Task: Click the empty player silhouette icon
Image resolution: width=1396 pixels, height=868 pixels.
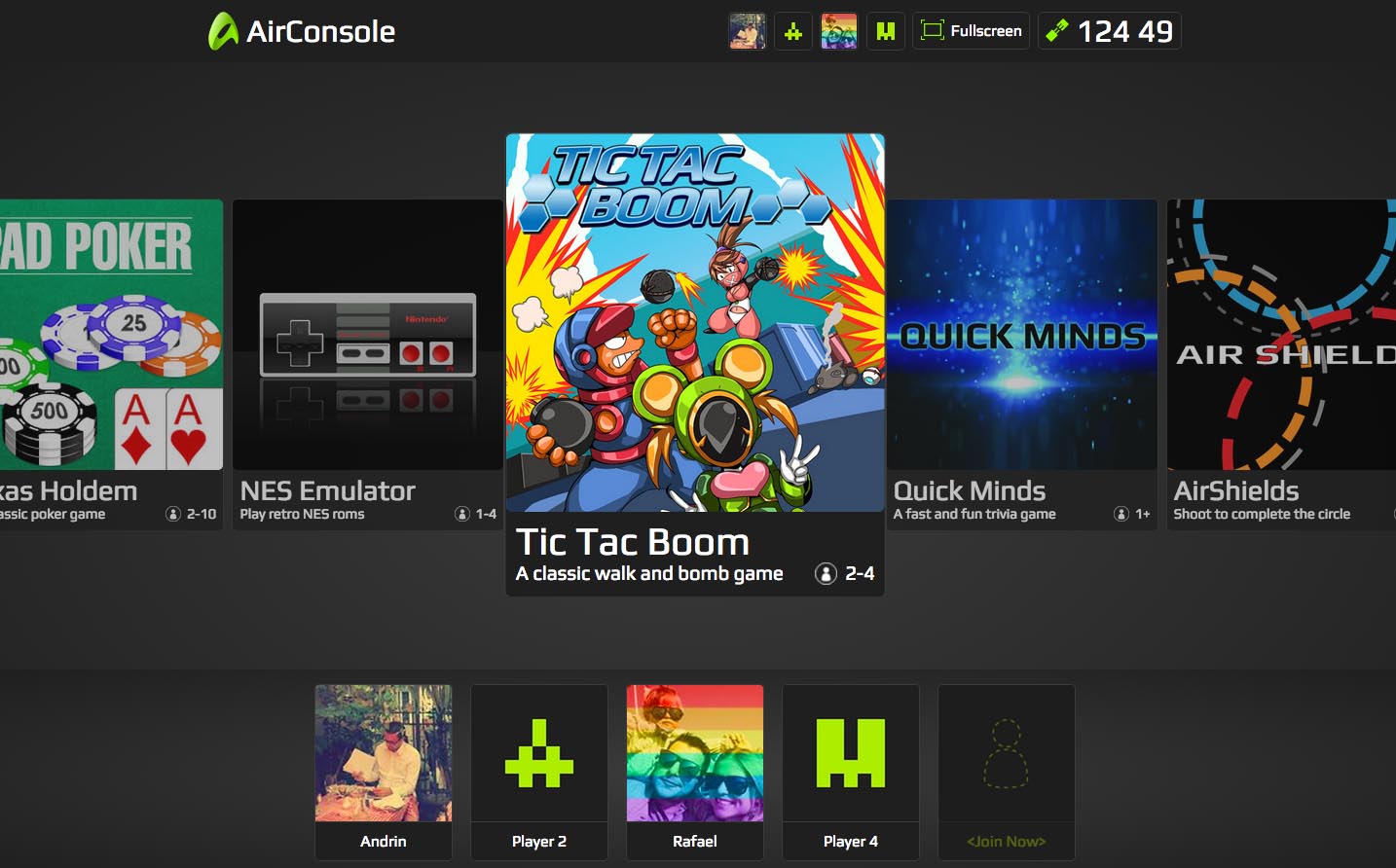Action: [x=1007, y=753]
